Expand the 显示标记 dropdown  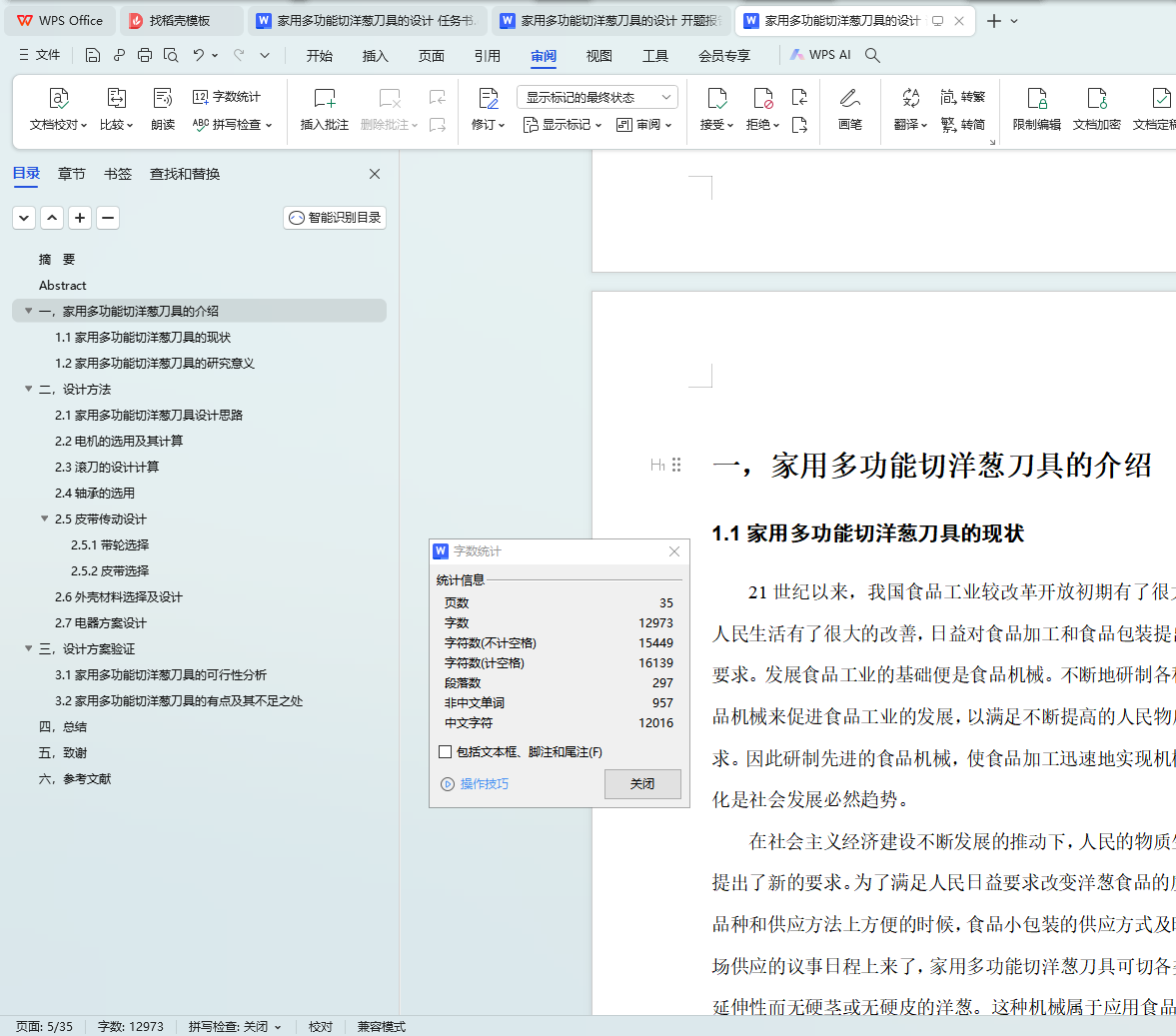click(563, 125)
